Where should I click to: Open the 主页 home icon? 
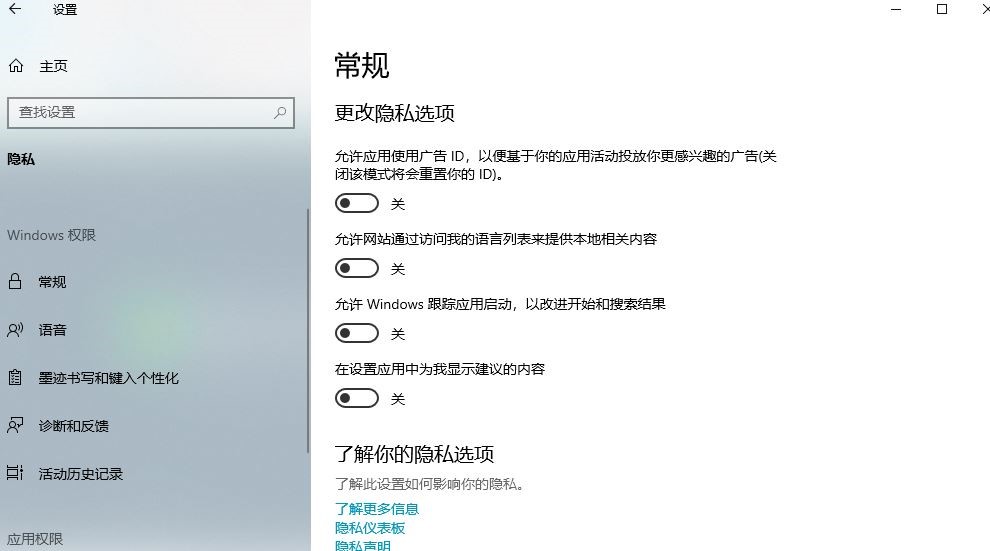[x=16, y=66]
